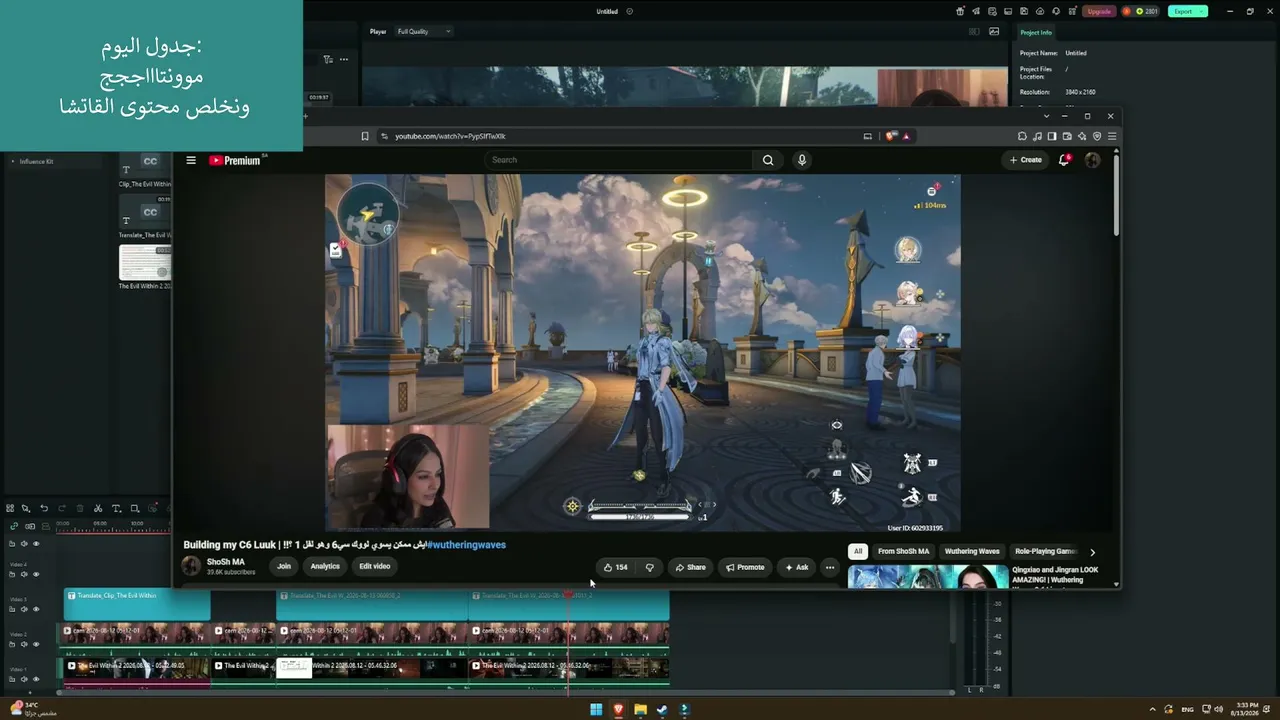Image resolution: width=1280 pixels, height=720 pixels.
Task: Select the text tool in timeline toolbar
Action: [116, 509]
